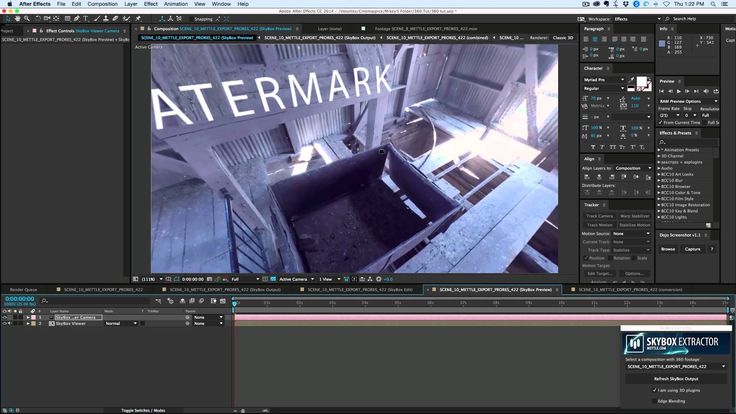Click the Spotlight search icon in menu bar

[x=715, y=4]
